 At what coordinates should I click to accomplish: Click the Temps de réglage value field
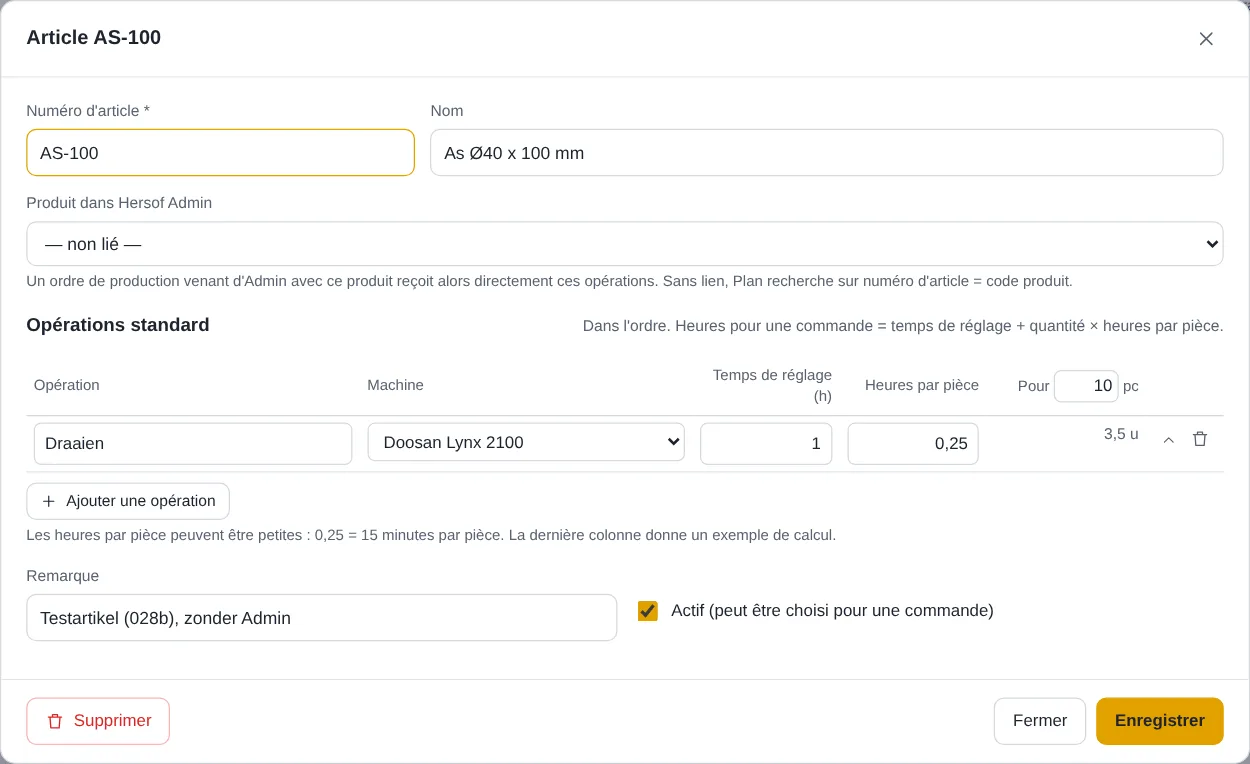[x=766, y=443]
